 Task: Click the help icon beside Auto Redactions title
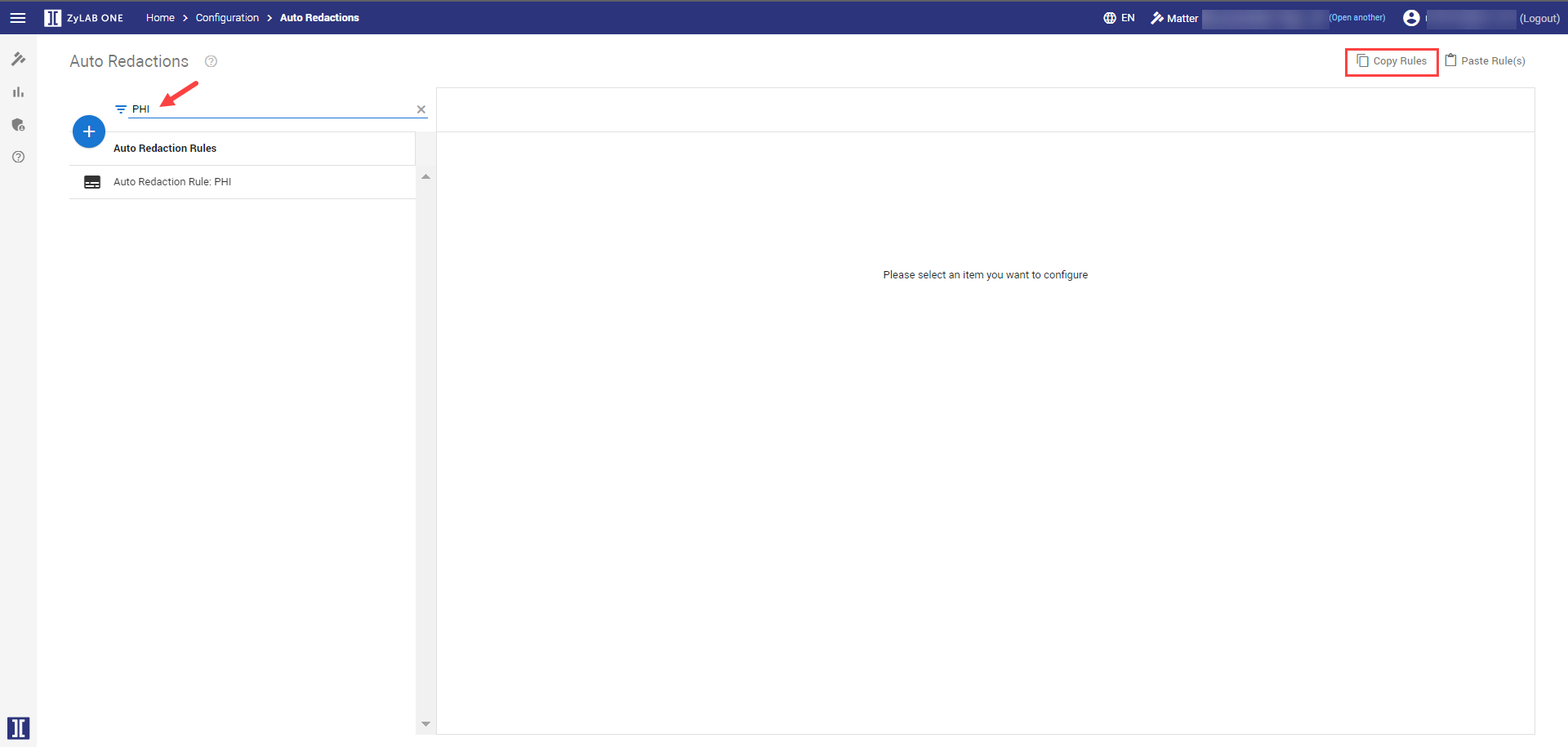tap(211, 61)
